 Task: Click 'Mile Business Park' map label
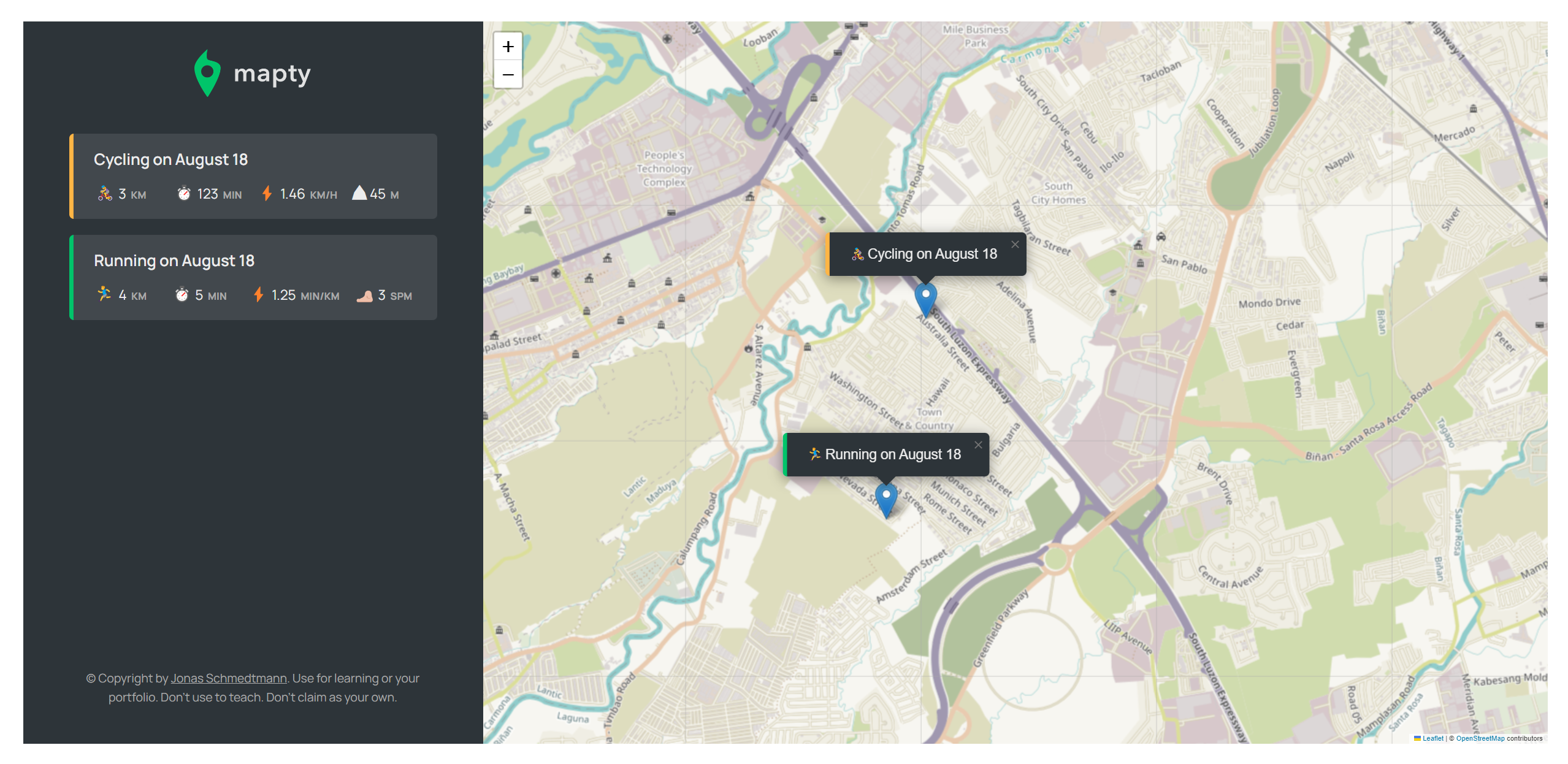975,36
